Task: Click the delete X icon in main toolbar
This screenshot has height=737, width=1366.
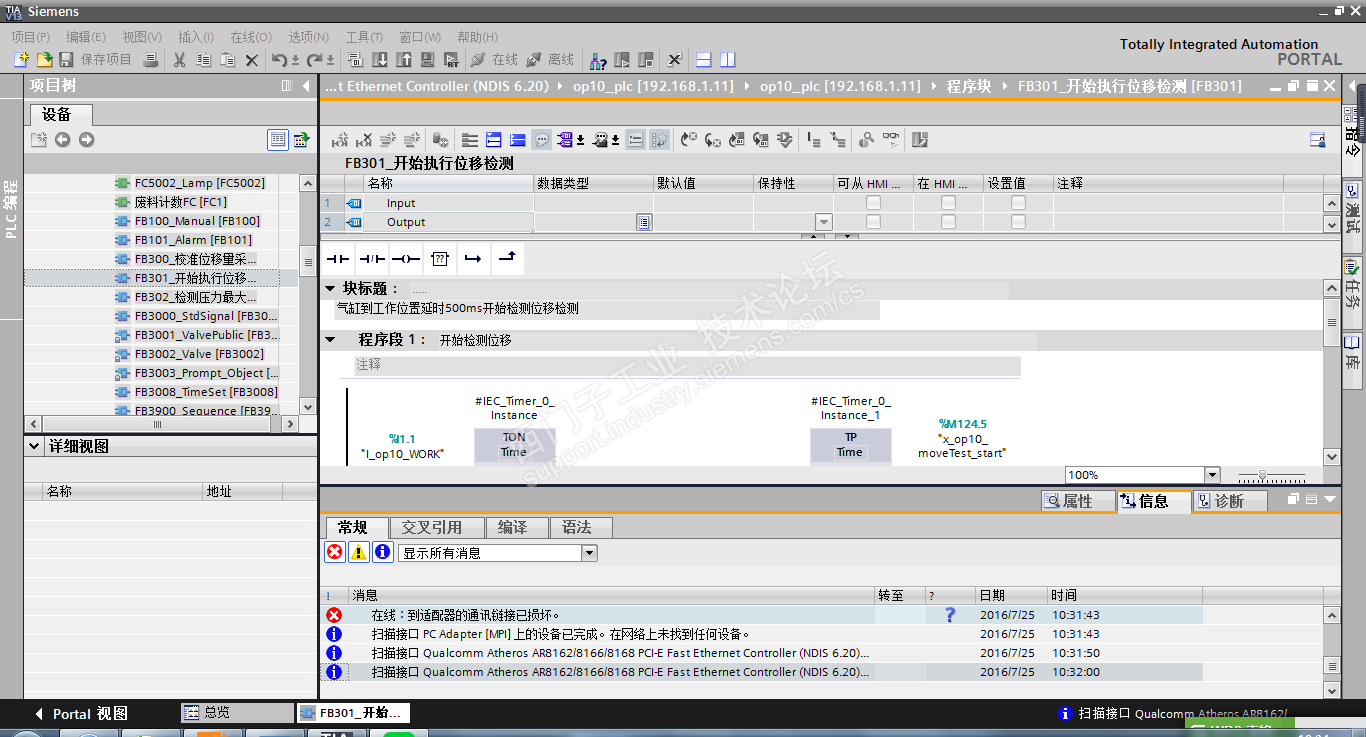Action: tap(252, 60)
